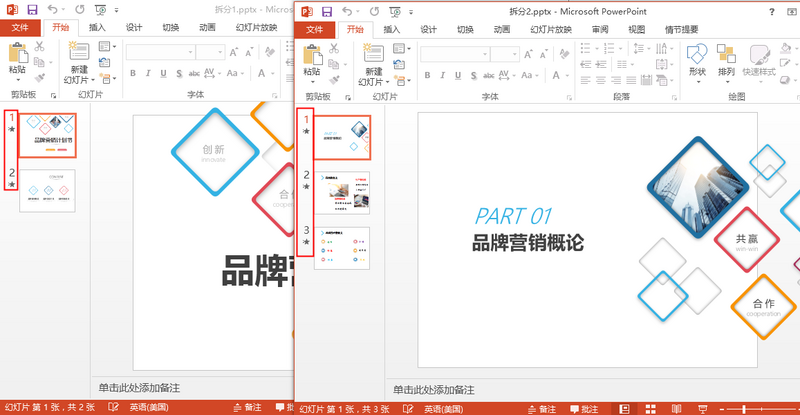800x415 pixels.
Task: Click the 形状 shapes icon
Action: click(x=697, y=54)
